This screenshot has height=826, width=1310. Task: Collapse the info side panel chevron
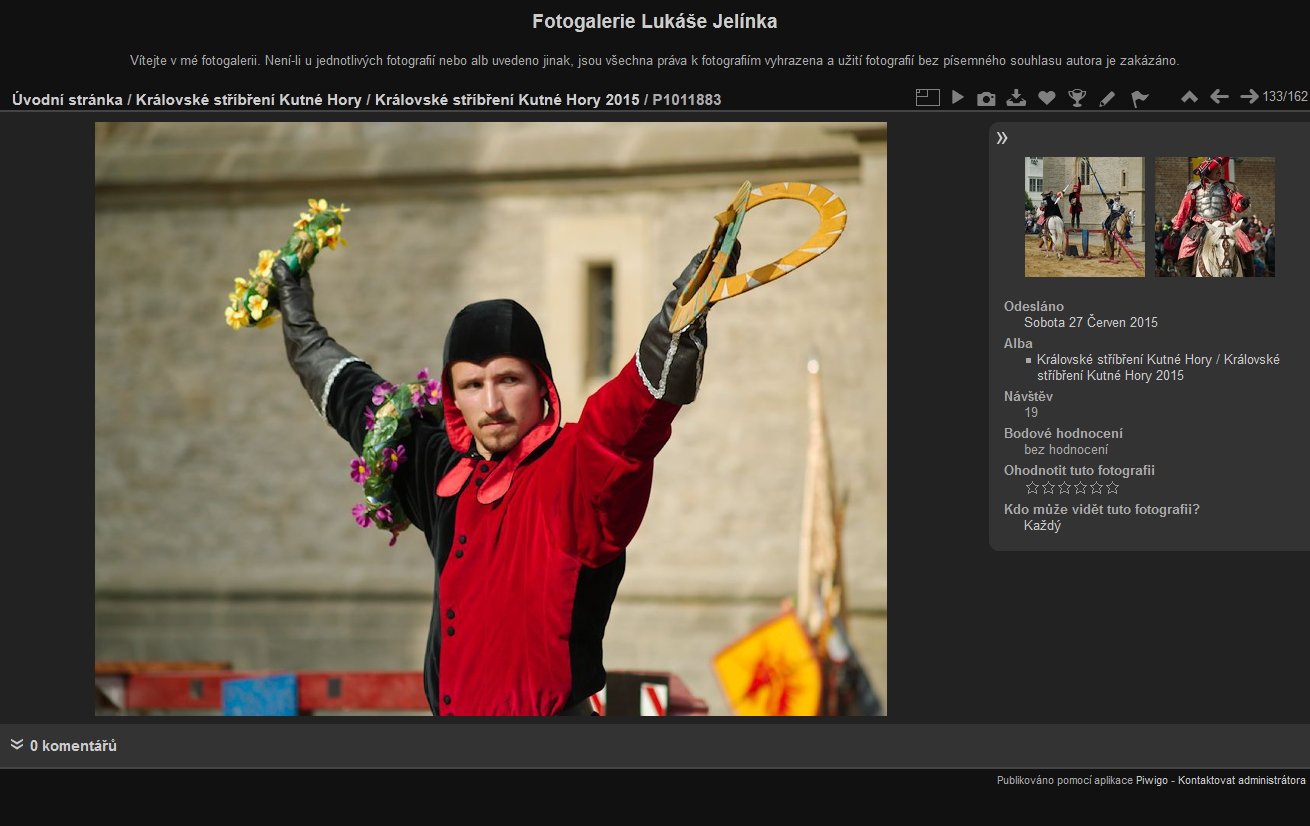click(1002, 138)
